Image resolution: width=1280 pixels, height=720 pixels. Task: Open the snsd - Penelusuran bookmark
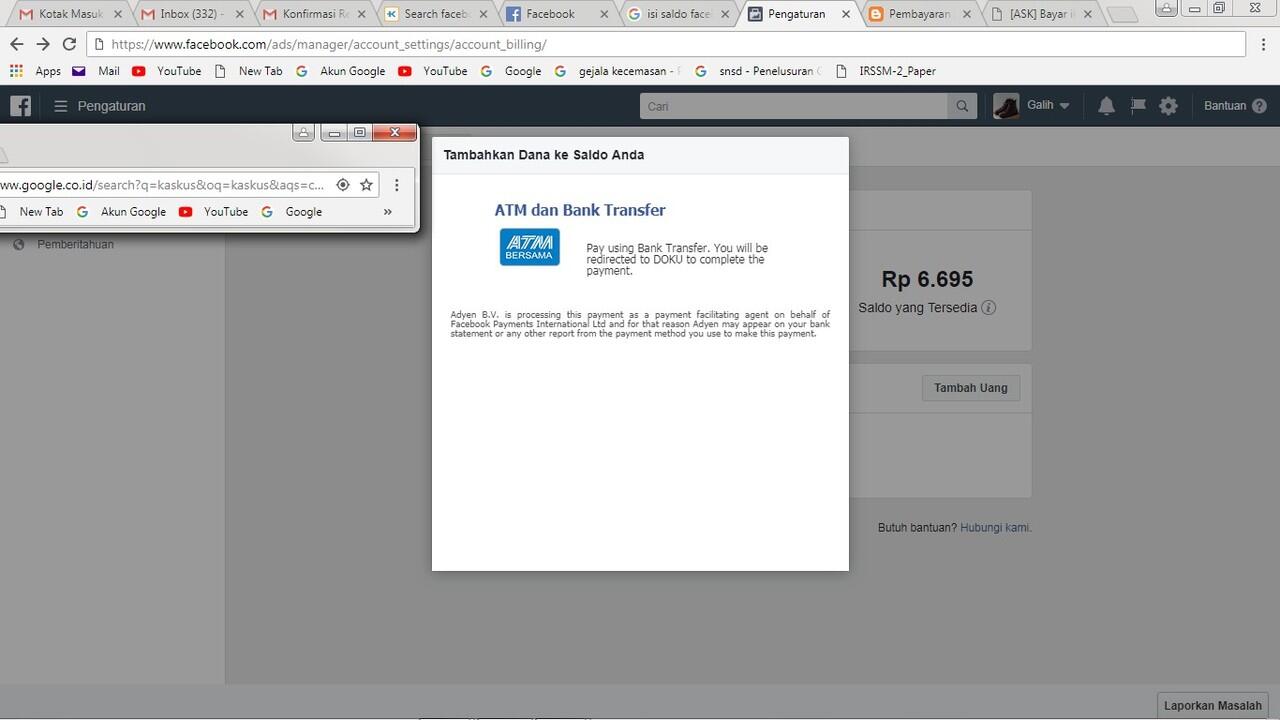tap(757, 71)
